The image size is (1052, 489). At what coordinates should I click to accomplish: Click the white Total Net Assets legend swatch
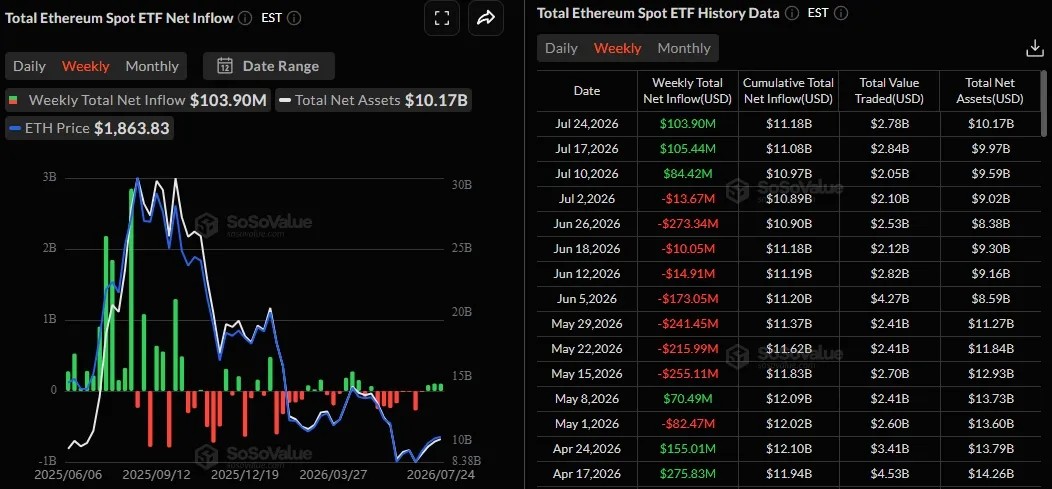(285, 101)
